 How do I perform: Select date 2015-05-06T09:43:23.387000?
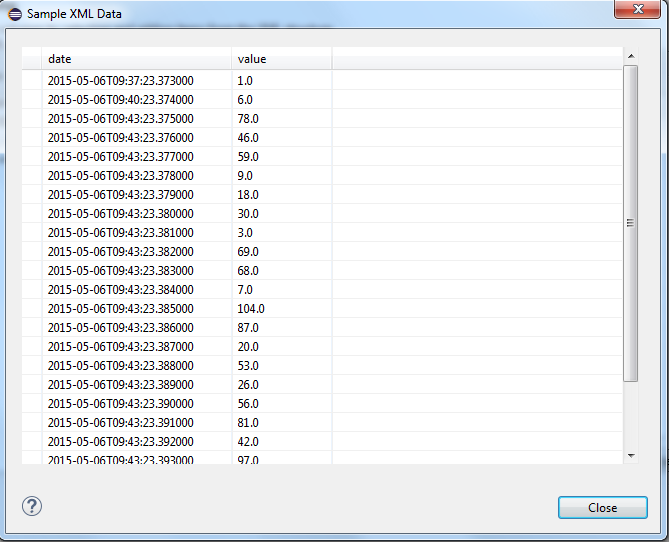(x=121, y=347)
